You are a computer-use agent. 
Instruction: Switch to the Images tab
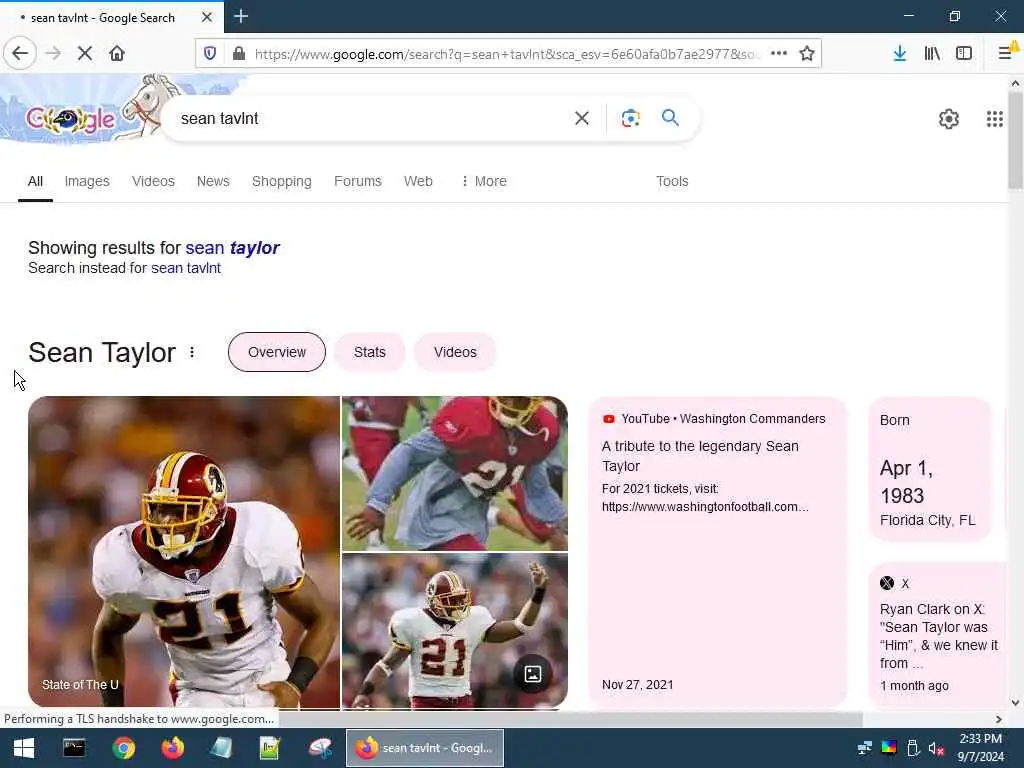click(87, 182)
